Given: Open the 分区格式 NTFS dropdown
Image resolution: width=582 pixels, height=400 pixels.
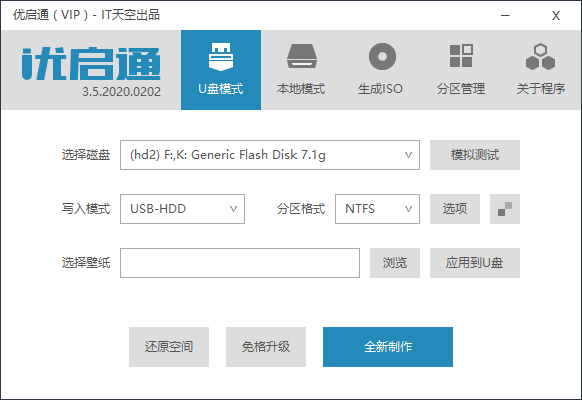Looking at the screenshot, I should pos(377,209).
